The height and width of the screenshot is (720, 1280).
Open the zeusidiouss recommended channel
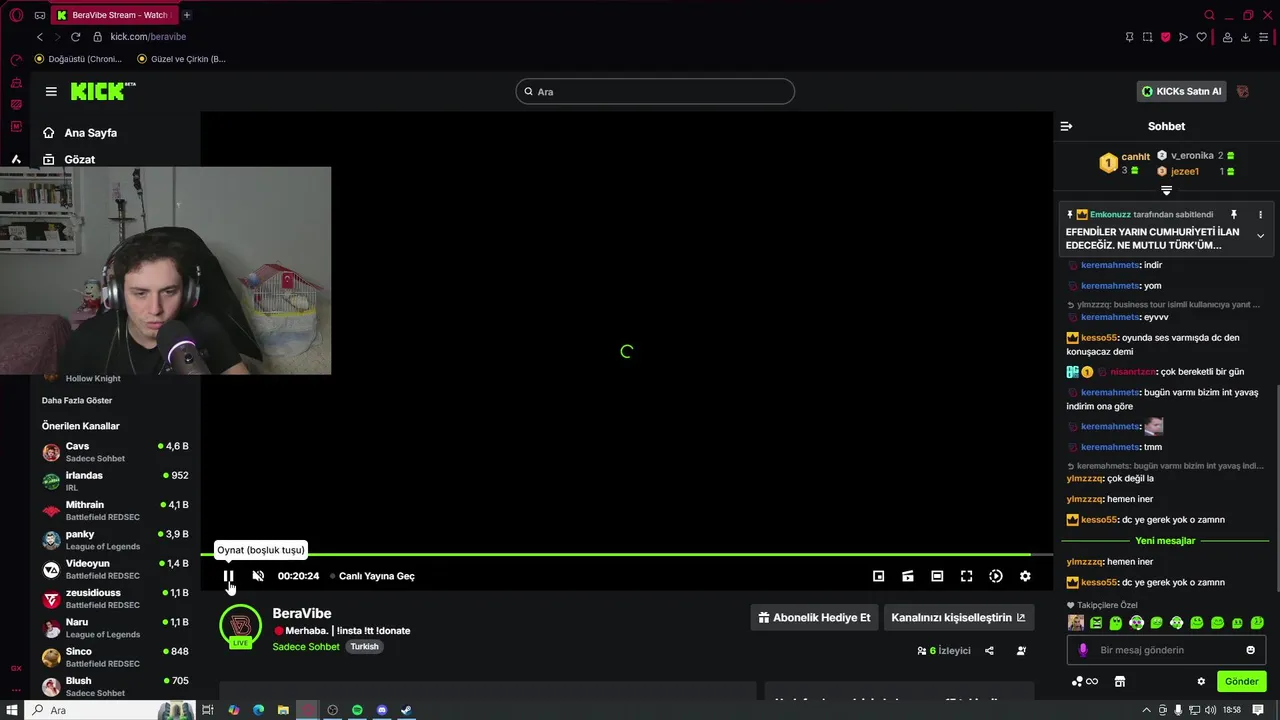pos(115,599)
